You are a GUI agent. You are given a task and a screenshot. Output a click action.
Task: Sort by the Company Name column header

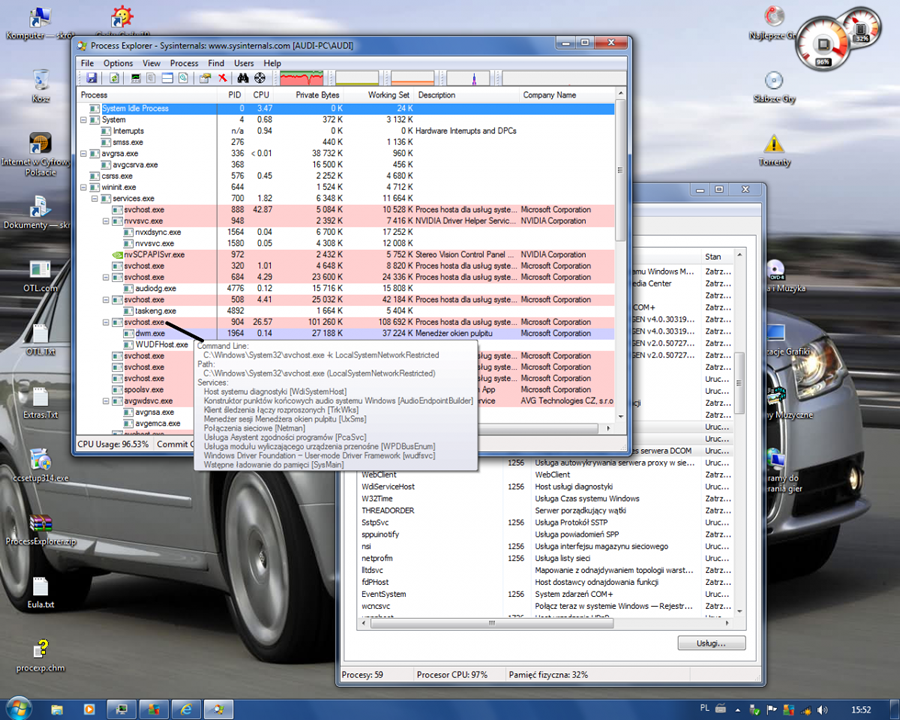coord(568,95)
